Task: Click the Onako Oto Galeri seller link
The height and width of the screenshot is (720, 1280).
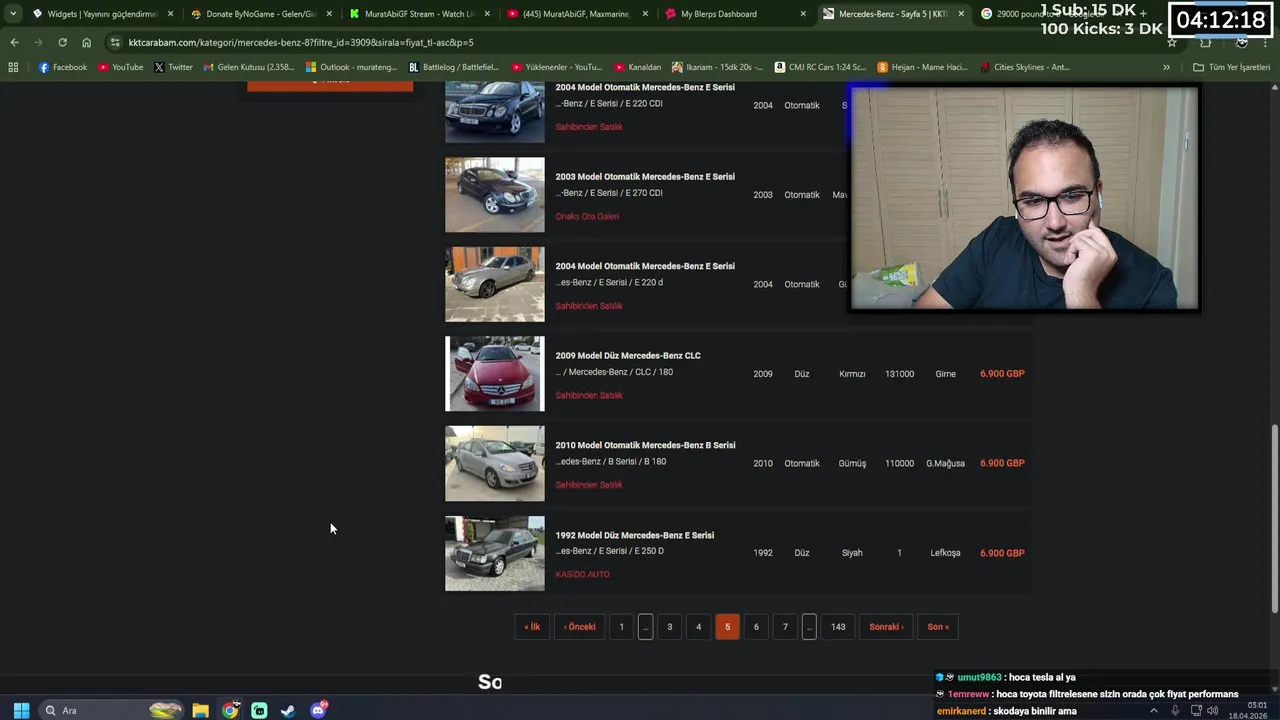Action: [587, 216]
